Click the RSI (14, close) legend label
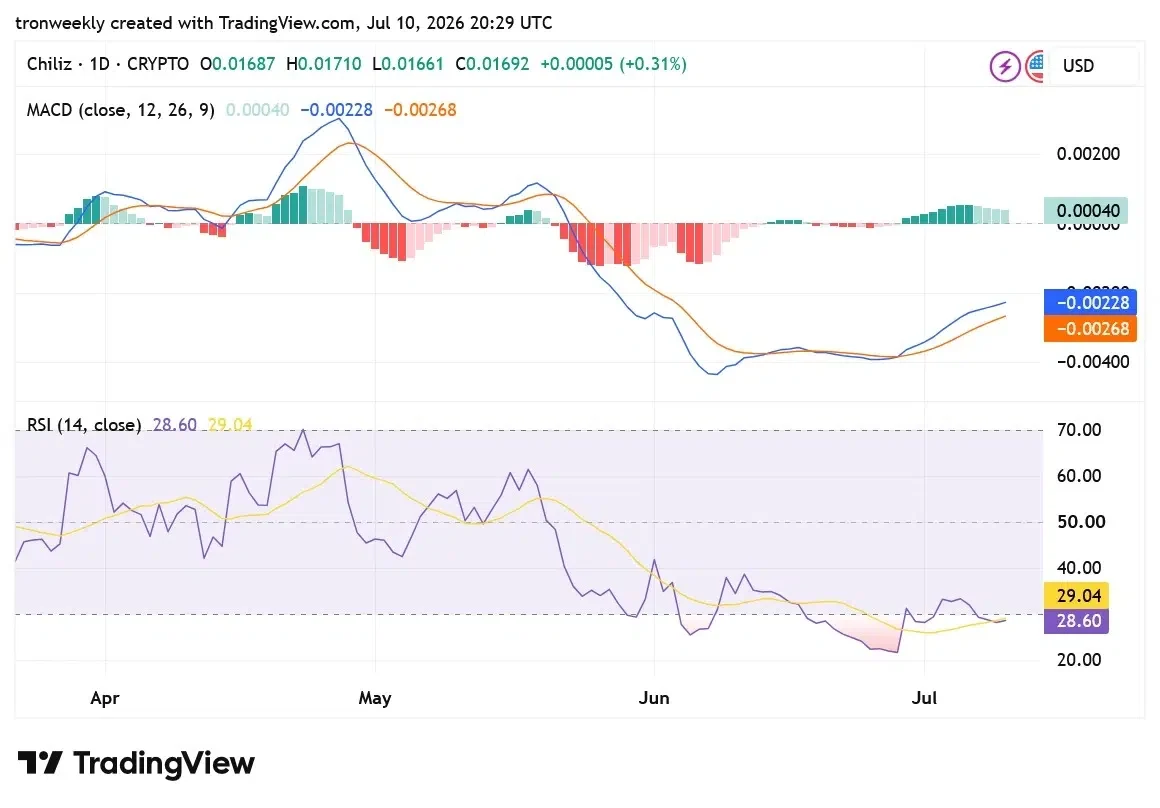Viewport: 1160px width, 808px height. tap(84, 425)
